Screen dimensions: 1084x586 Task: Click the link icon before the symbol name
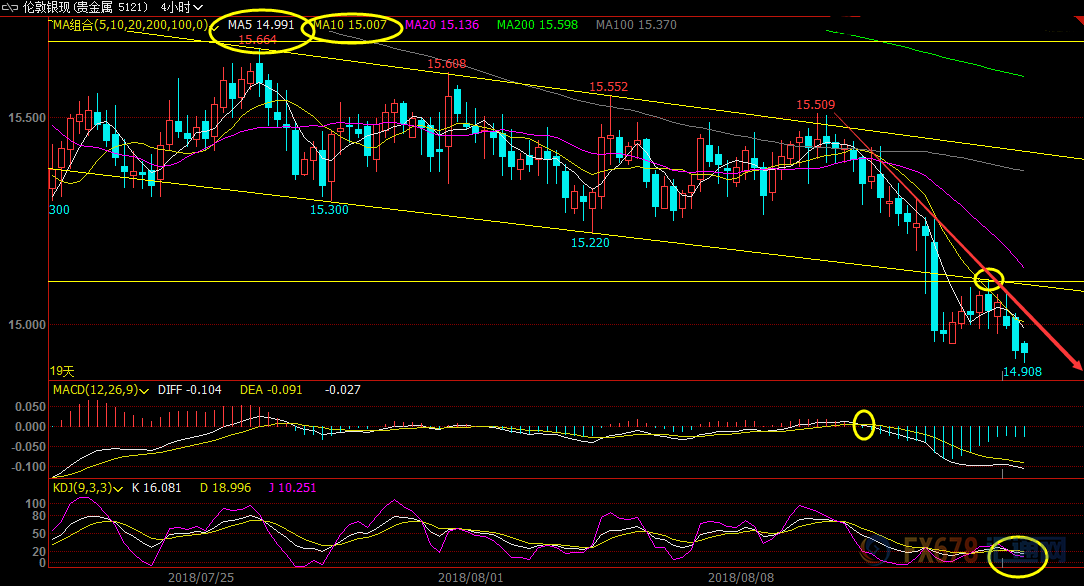11,6
